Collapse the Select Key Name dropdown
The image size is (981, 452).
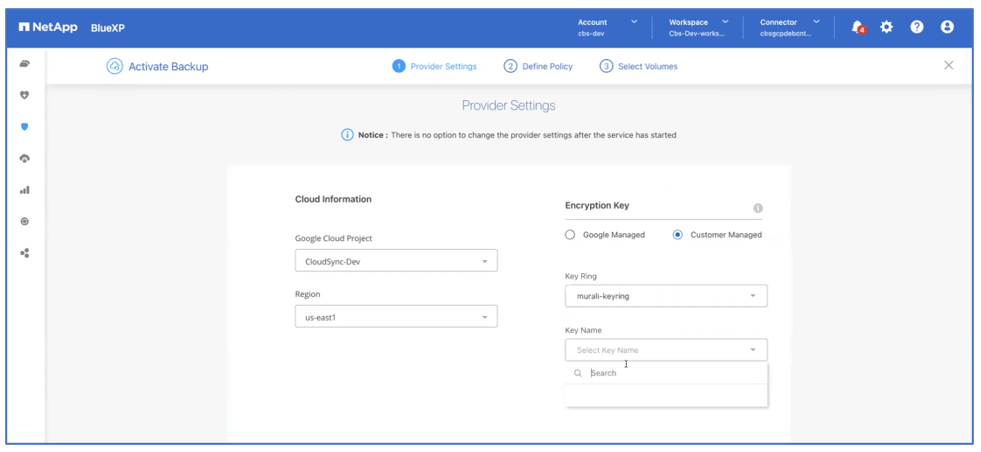pos(666,350)
